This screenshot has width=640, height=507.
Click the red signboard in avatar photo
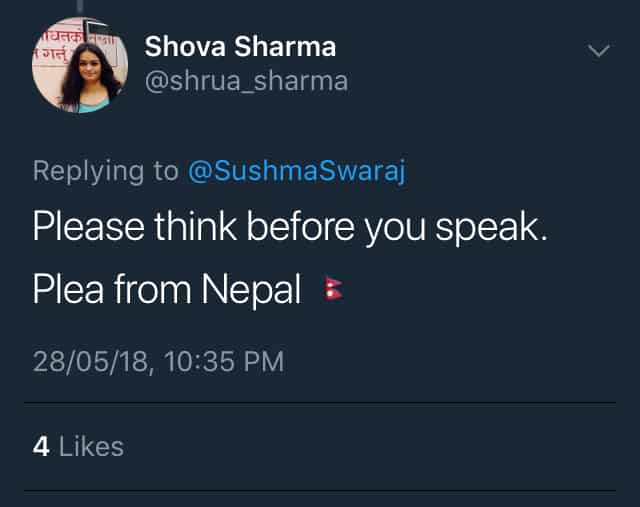pos(52,39)
